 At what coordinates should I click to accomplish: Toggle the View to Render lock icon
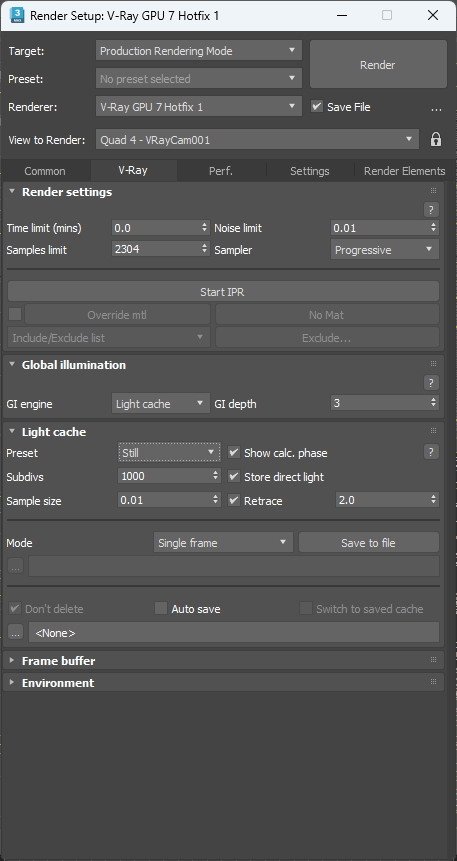pos(436,139)
